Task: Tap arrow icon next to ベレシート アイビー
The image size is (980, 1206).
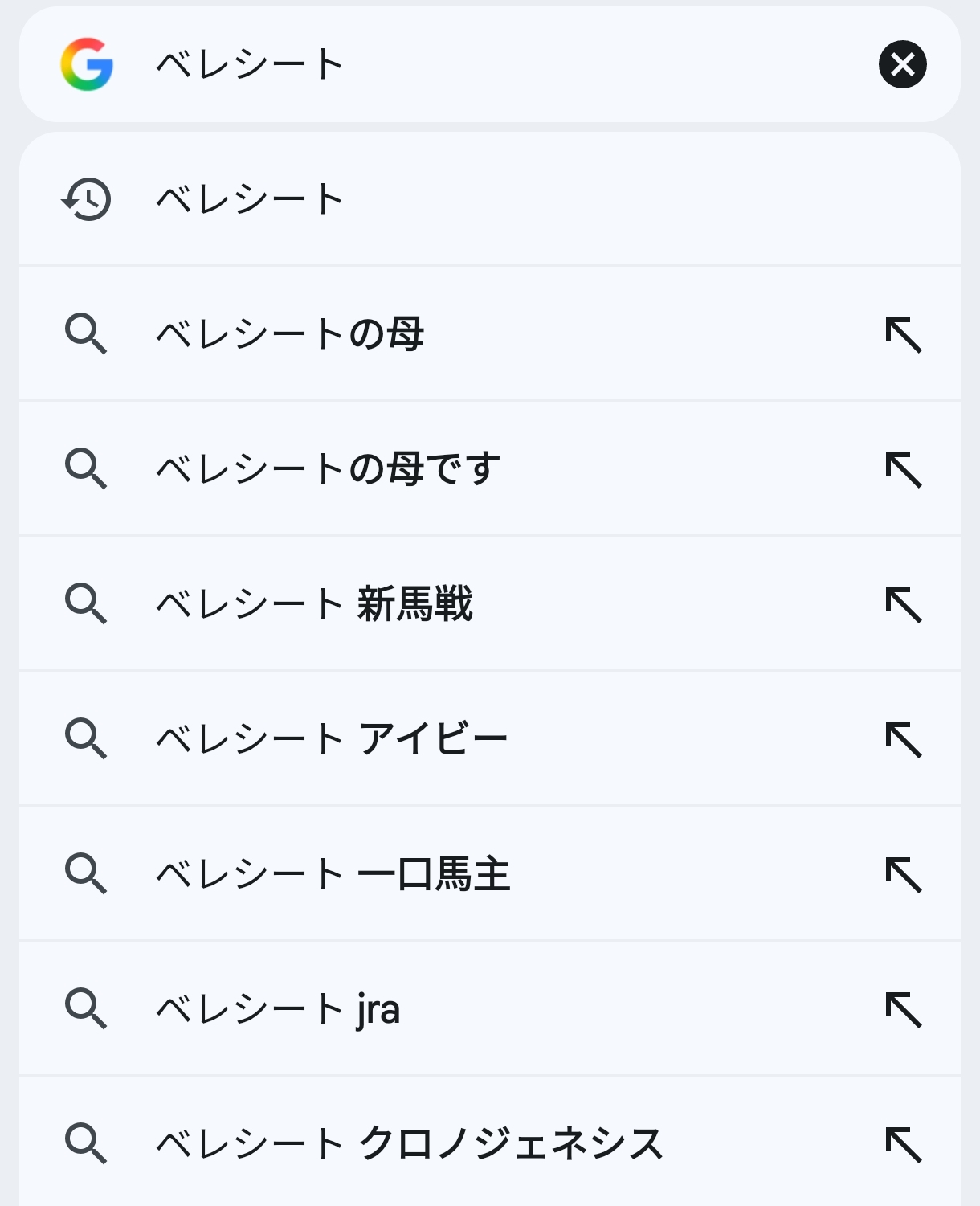Action: pyautogui.click(x=903, y=739)
